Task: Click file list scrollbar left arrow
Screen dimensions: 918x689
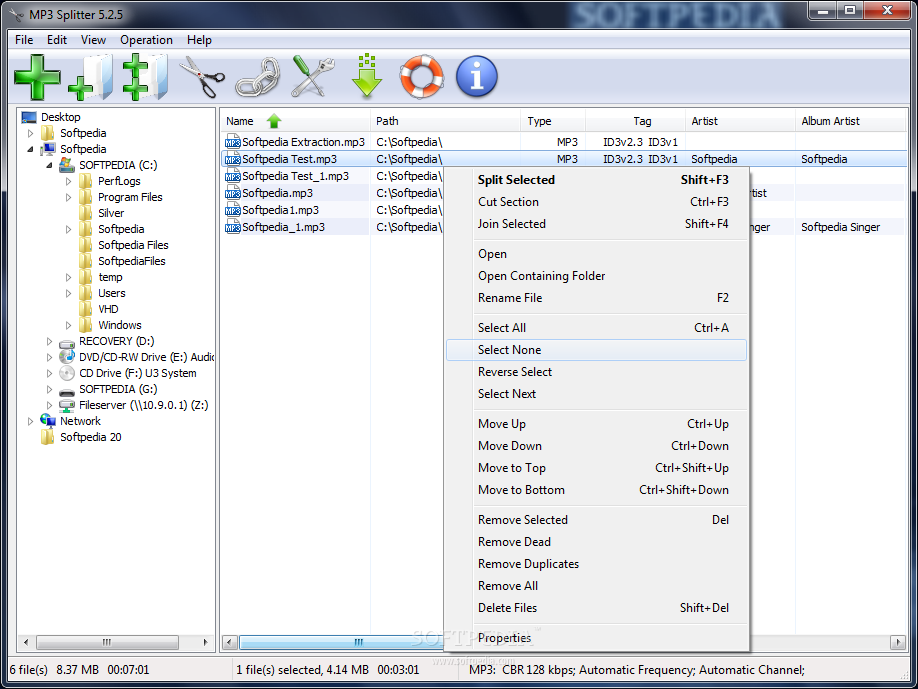Action: click(x=230, y=642)
